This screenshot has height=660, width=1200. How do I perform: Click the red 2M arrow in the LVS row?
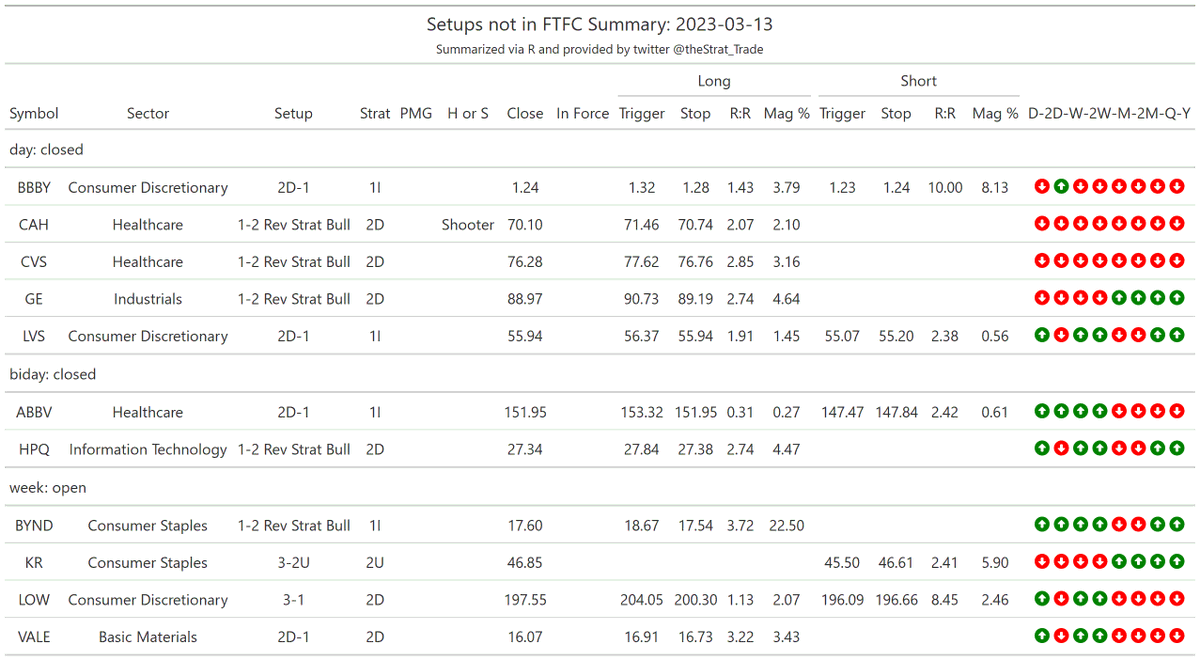[x=1138, y=335]
